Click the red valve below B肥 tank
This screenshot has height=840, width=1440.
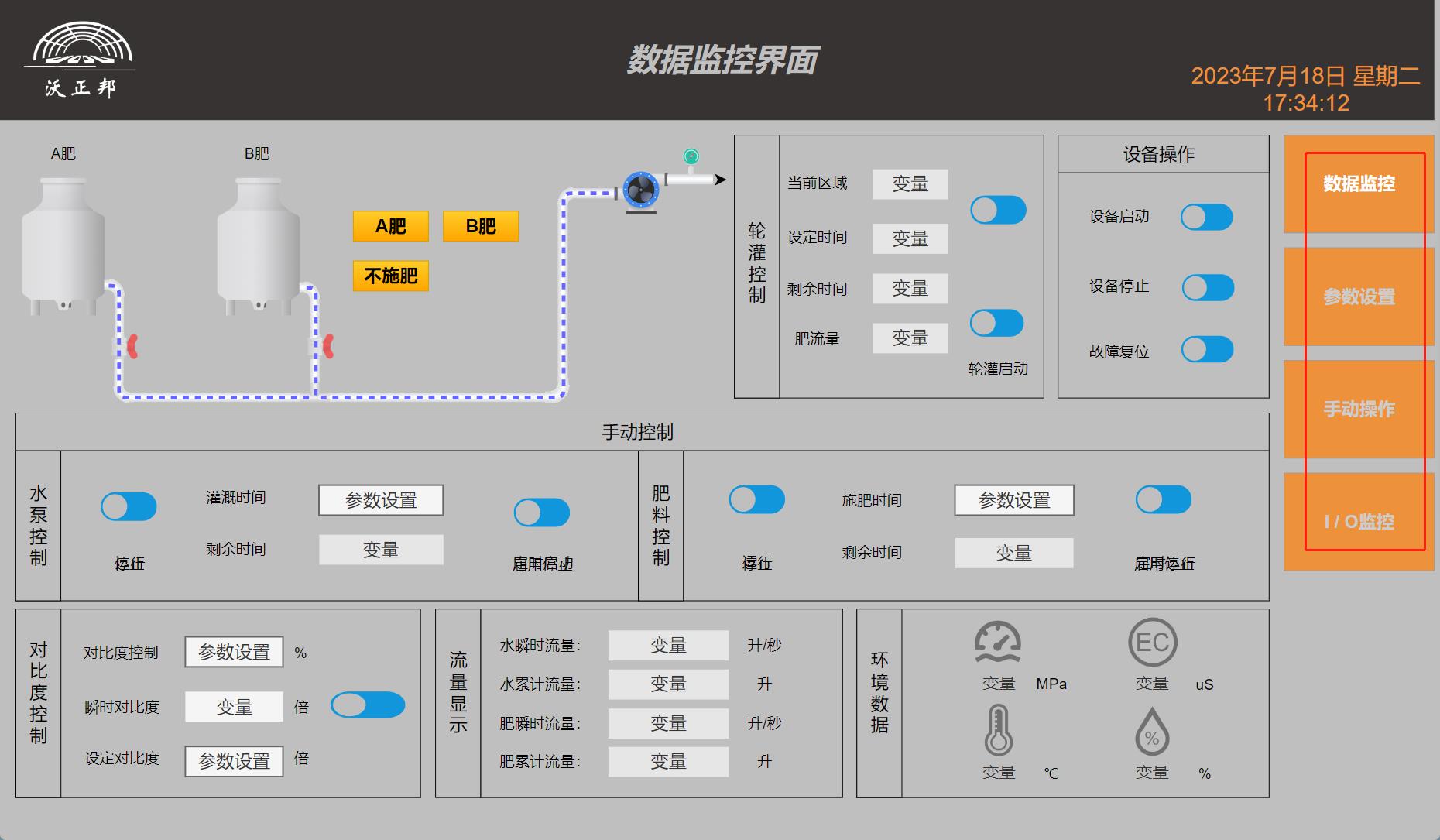328,346
